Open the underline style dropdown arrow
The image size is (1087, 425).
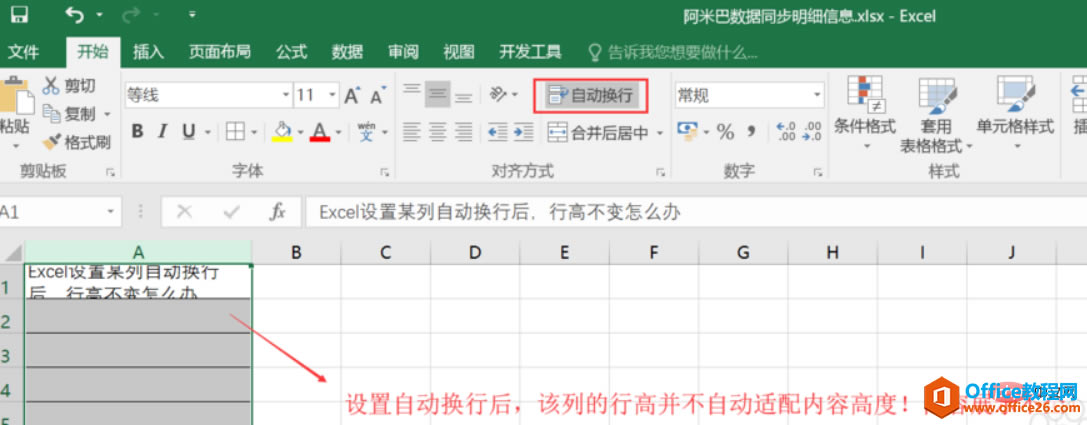point(207,132)
